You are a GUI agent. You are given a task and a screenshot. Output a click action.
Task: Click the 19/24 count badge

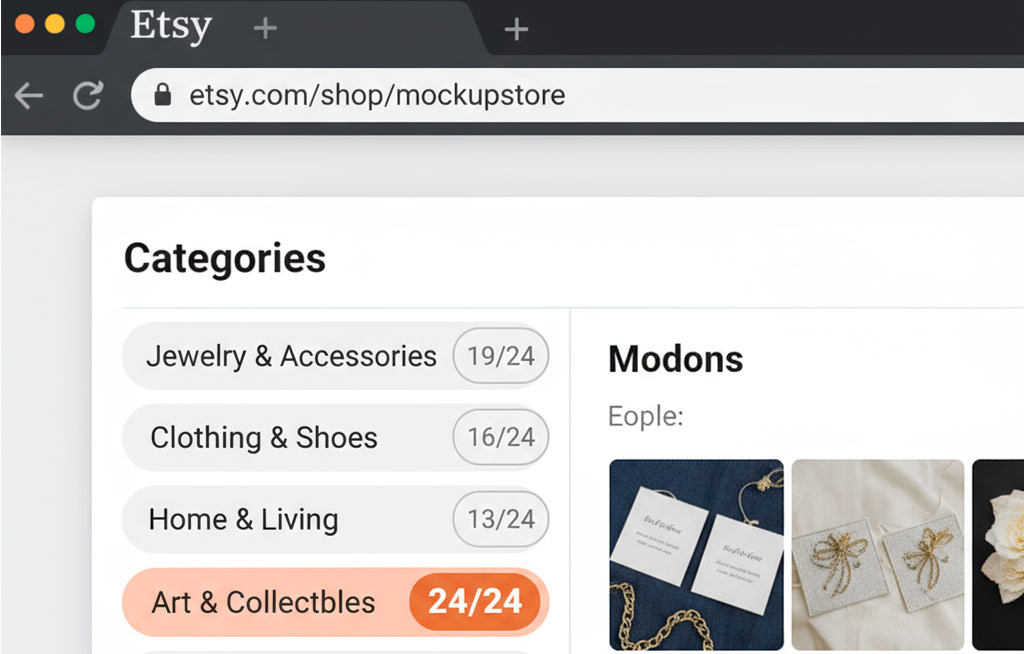(501, 356)
